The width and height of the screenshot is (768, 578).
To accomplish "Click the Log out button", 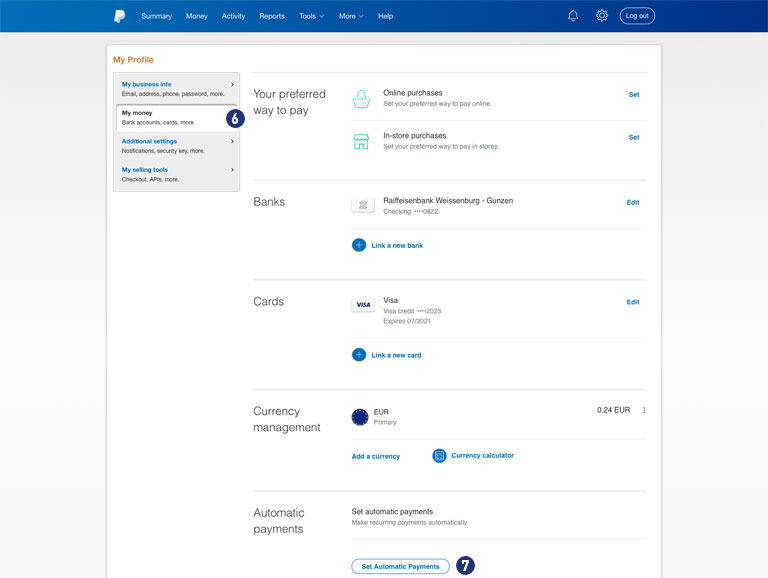I will point(637,16).
